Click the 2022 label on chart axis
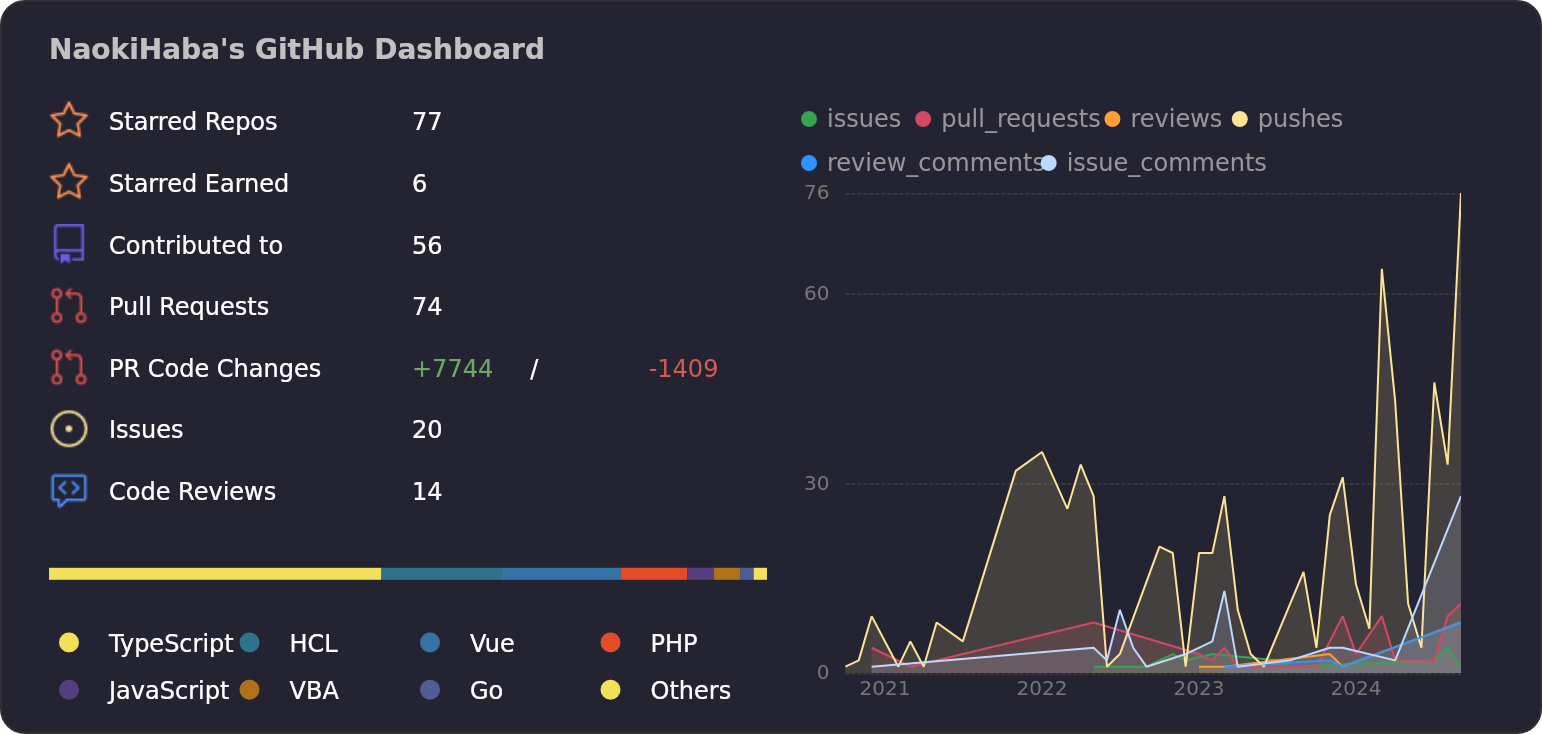The image size is (1542, 734). click(x=1042, y=689)
